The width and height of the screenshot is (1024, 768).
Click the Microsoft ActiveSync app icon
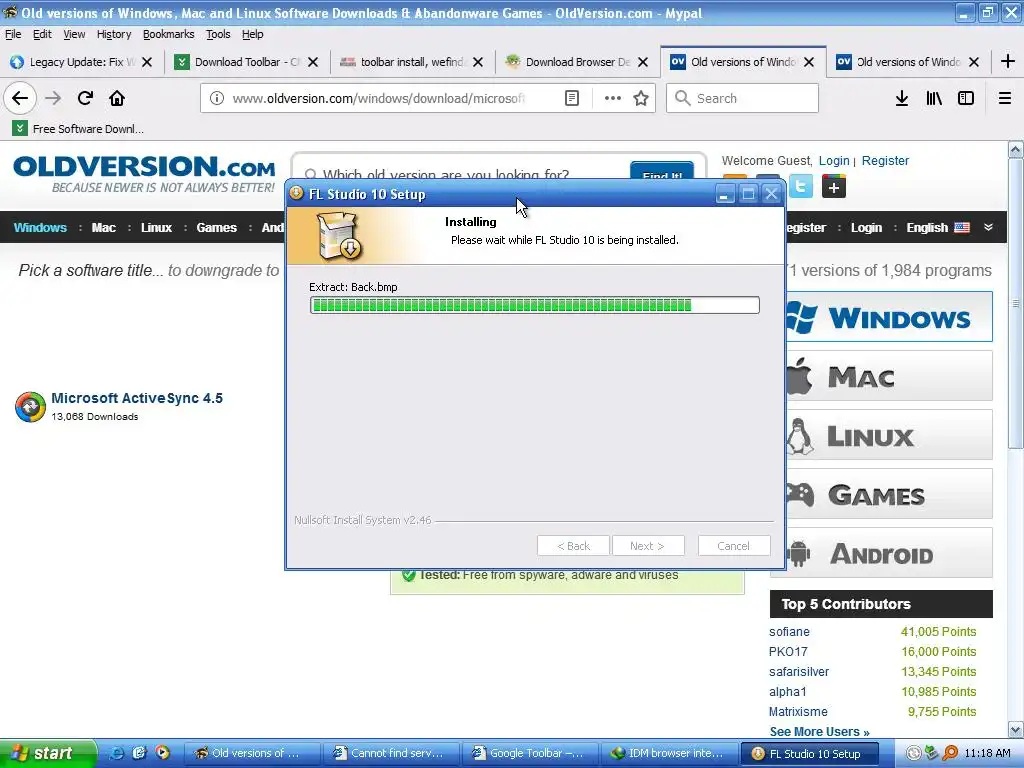(x=30, y=407)
